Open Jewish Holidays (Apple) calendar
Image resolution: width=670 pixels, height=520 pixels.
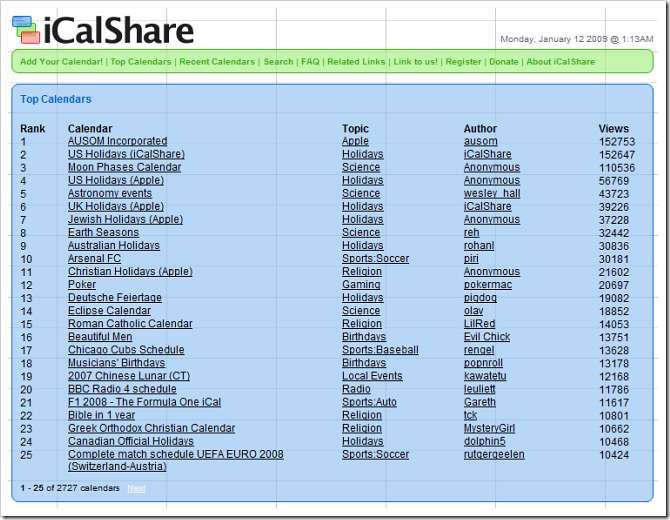pos(125,219)
